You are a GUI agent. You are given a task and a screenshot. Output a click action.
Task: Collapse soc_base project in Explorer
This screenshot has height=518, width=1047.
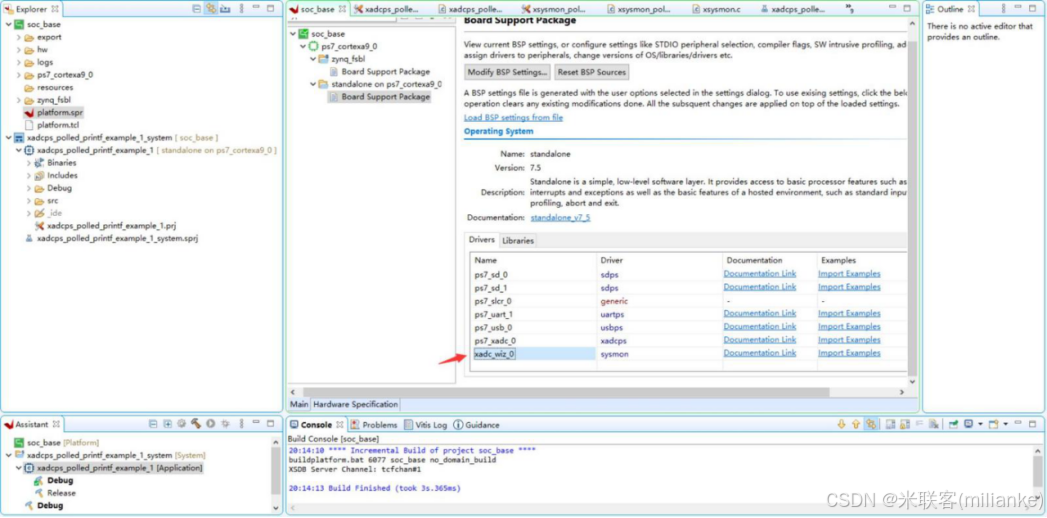(x=8, y=25)
